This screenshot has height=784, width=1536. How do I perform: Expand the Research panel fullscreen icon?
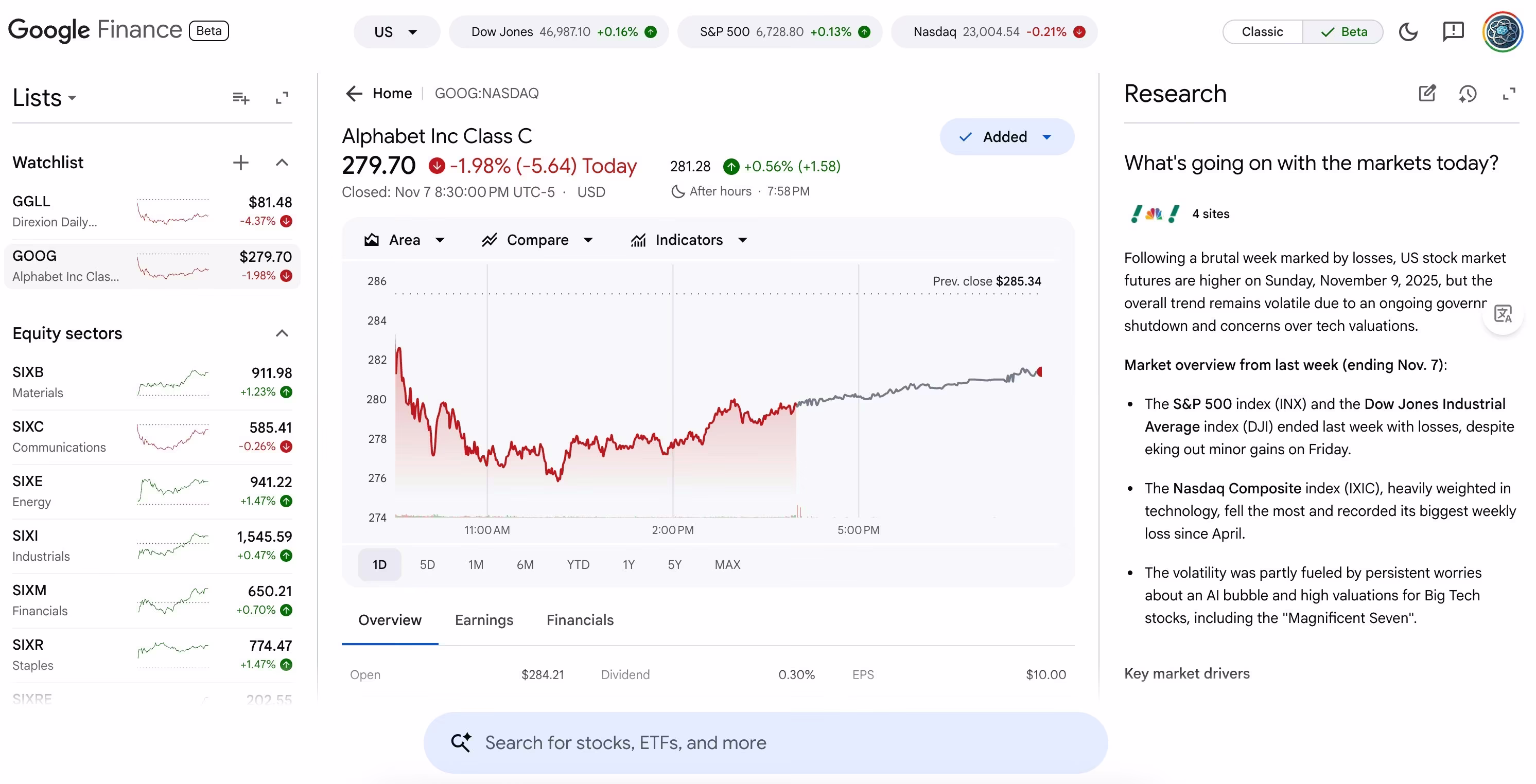(x=1509, y=94)
